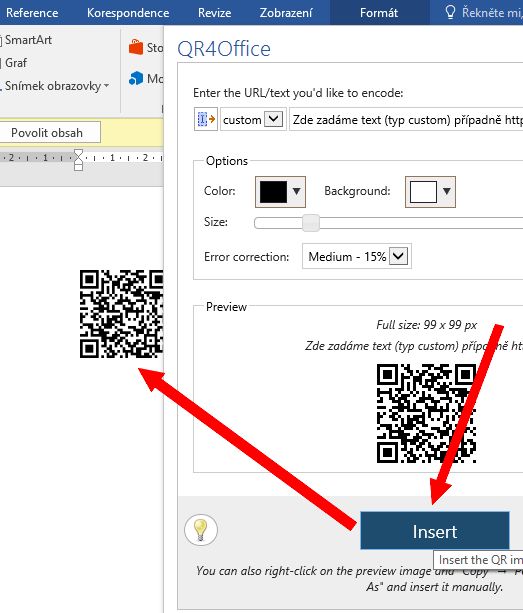Click the lightbulb tip icon

coord(201,530)
